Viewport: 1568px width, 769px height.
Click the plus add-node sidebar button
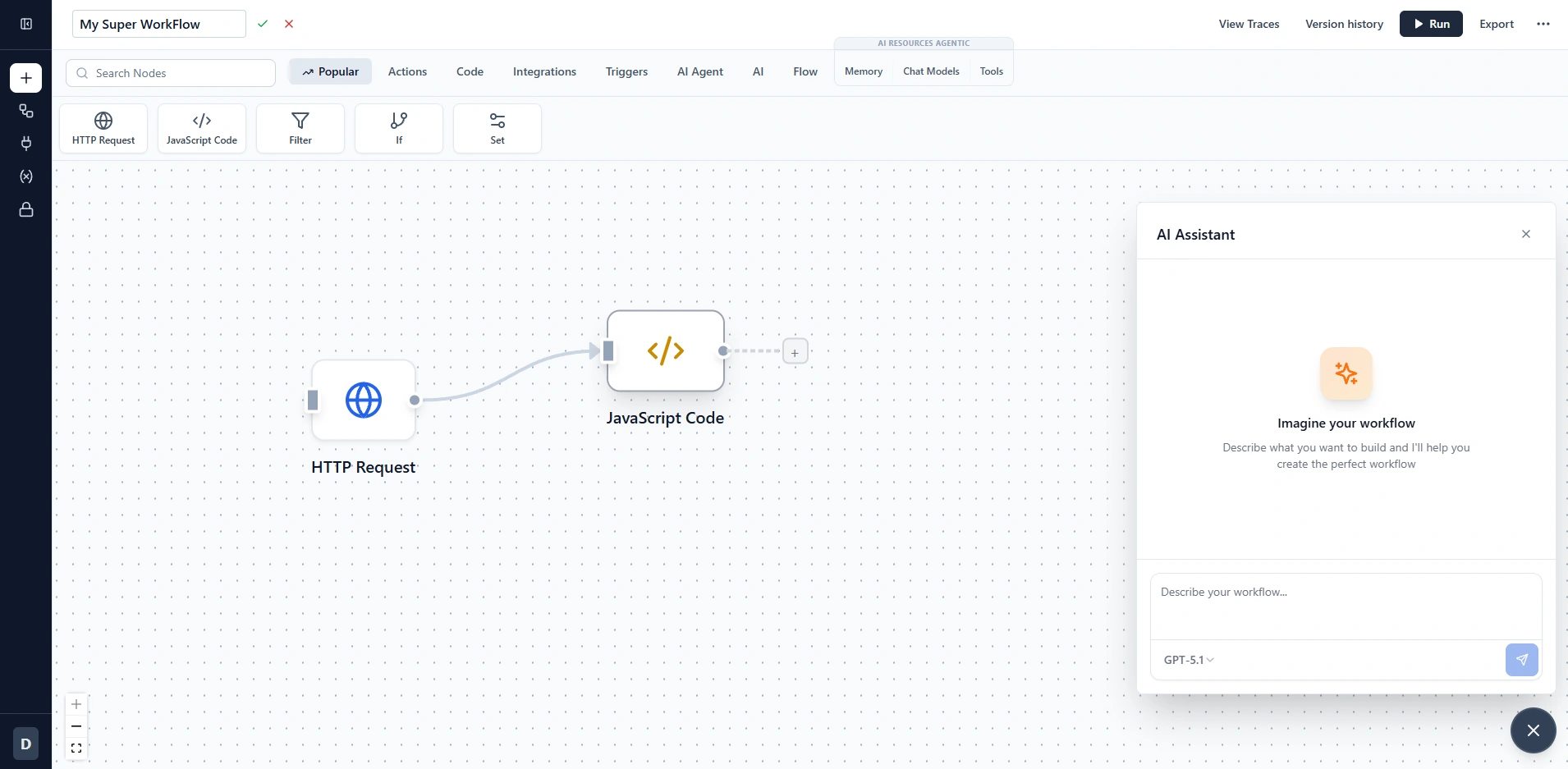pyautogui.click(x=26, y=78)
